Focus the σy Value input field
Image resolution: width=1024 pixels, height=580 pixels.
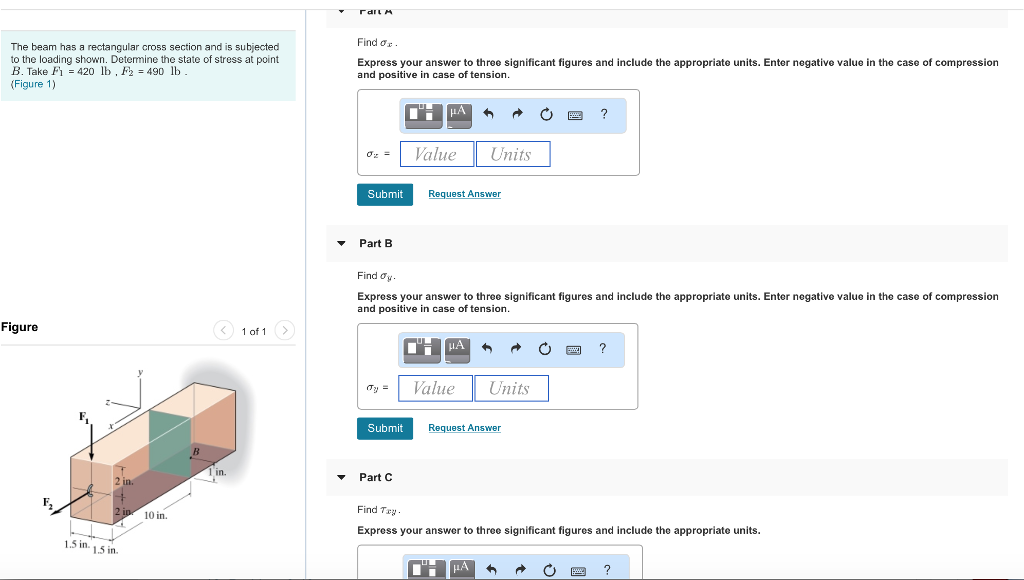point(435,388)
